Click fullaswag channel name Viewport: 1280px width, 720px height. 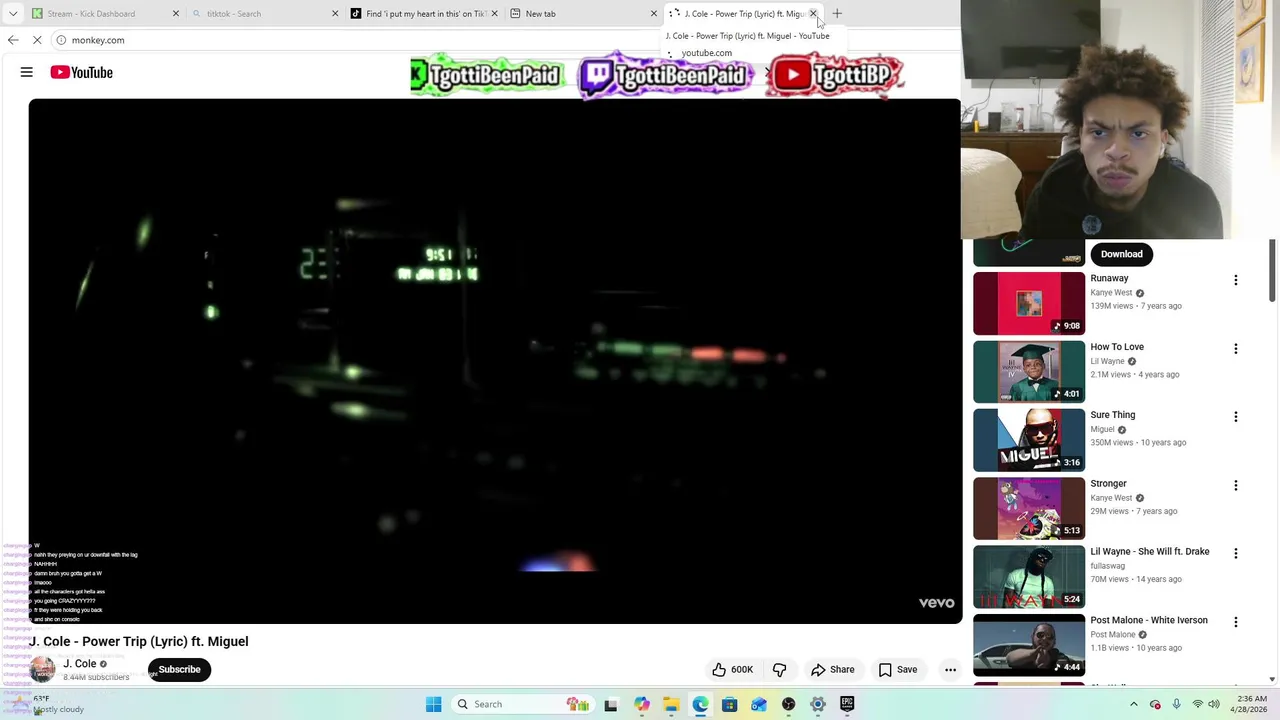coord(1108,566)
